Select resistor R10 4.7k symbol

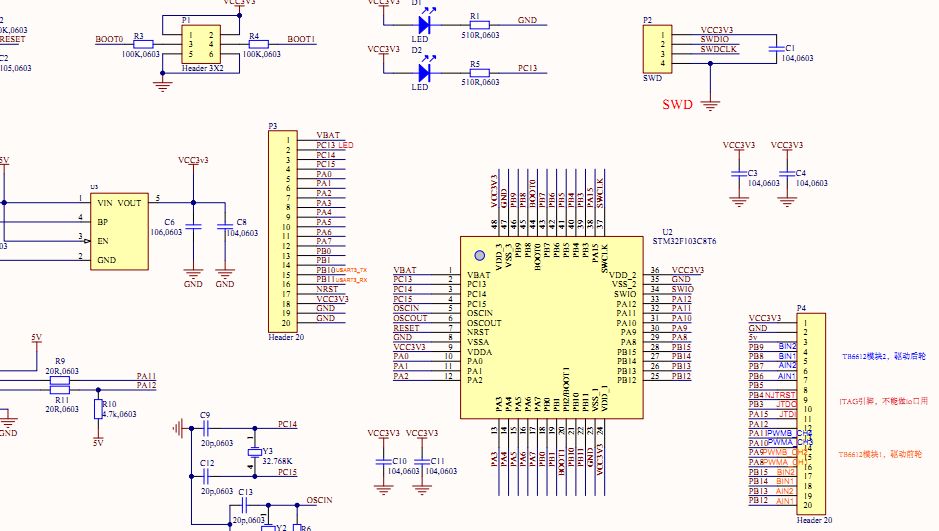tap(98, 409)
